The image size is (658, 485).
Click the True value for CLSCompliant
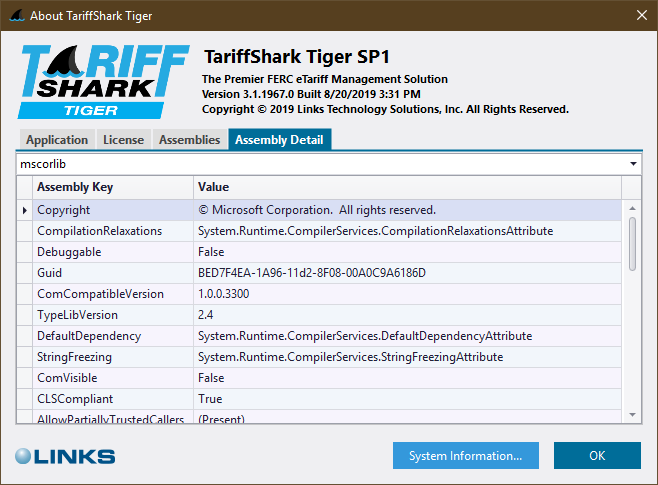pos(407,399)
